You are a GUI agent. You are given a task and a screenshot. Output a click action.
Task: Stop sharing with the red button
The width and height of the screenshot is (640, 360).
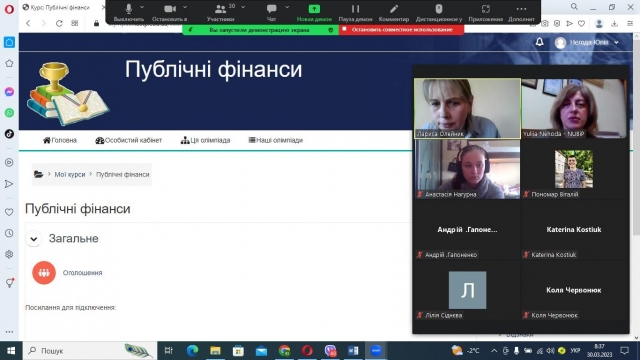[402, 29]
